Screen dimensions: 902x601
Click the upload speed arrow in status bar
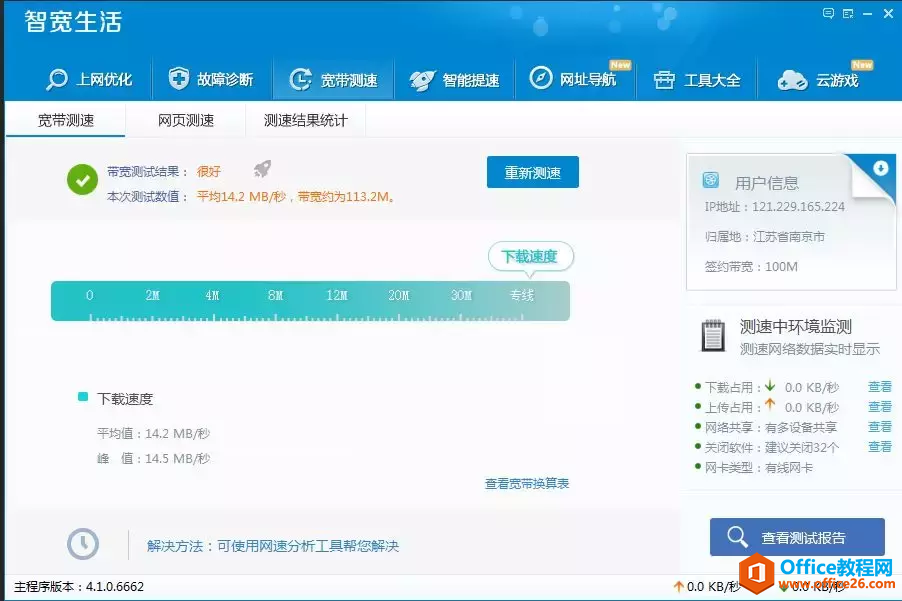point(678,587)
